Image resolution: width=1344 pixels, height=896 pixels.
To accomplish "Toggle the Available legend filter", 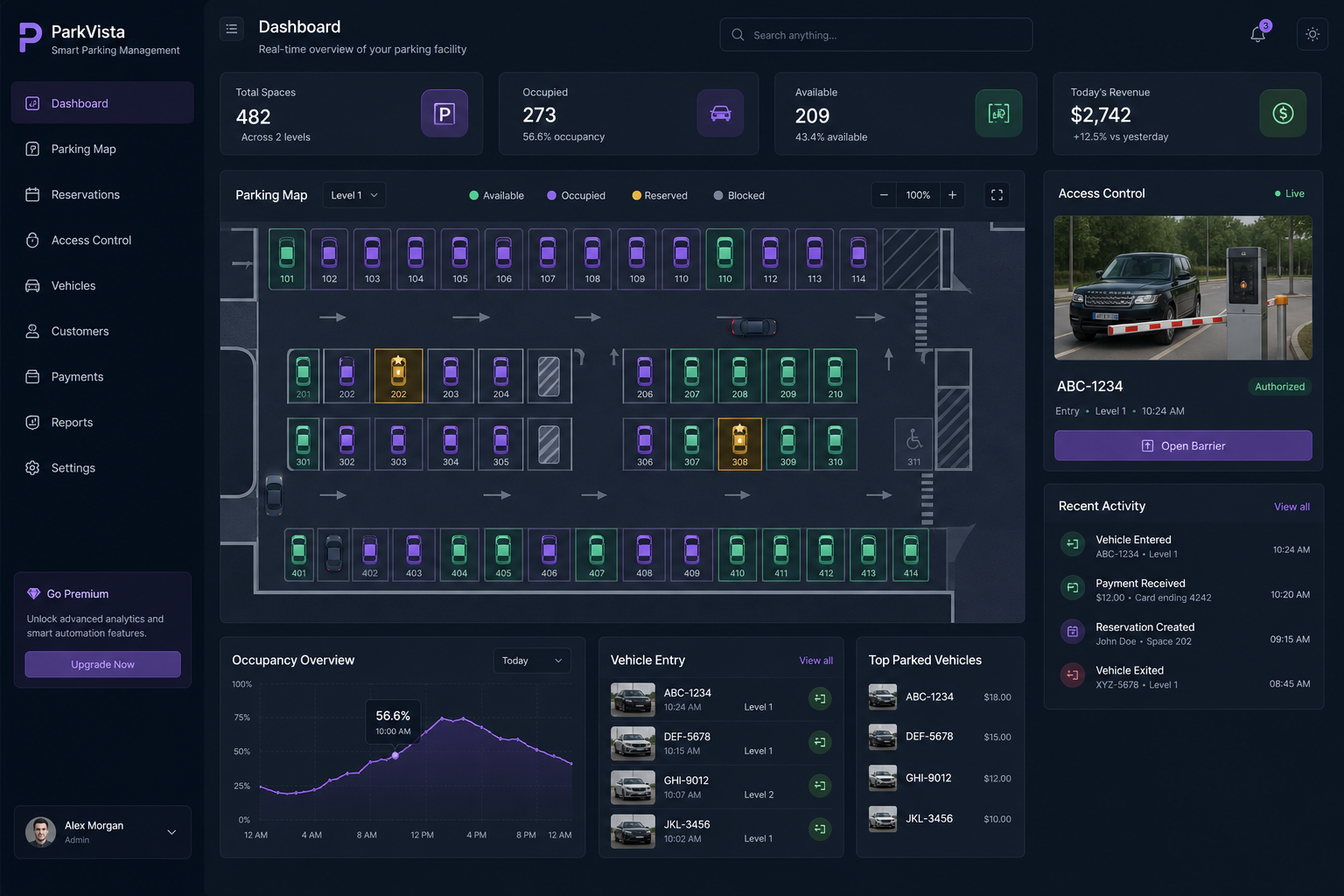I will [x=496, y=196].
